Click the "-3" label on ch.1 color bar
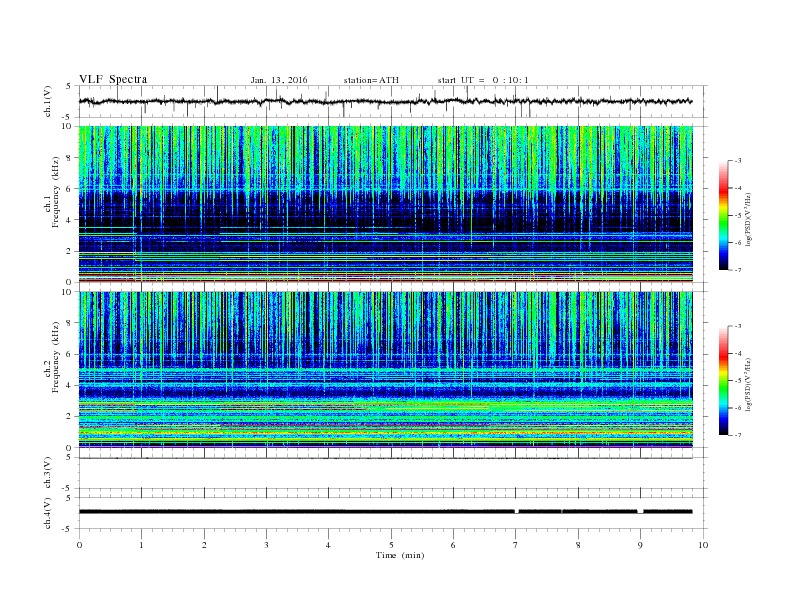The width and height of the screenshot is (792, 612). click(x=738, y=161)
